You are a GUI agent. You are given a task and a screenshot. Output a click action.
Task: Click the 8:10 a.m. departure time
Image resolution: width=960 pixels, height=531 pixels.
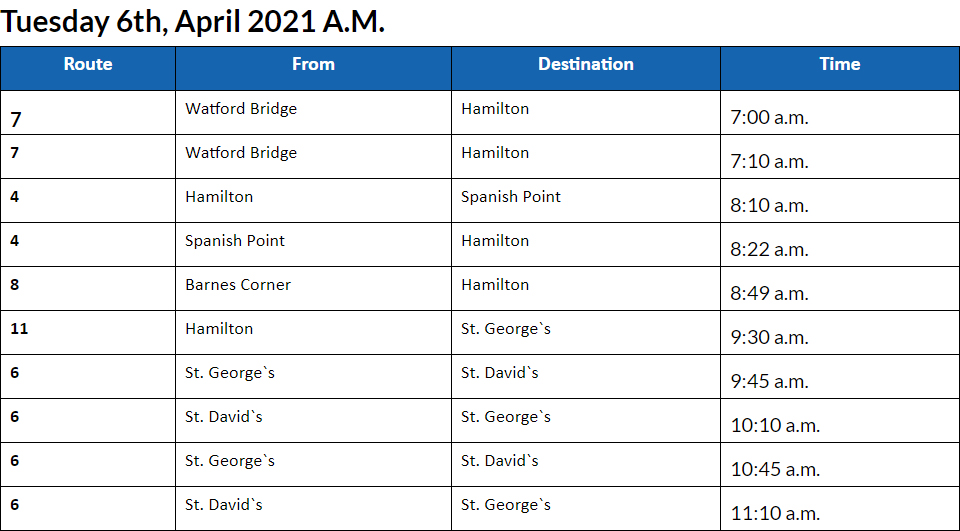pyautogui.click(x=769, y=205)
